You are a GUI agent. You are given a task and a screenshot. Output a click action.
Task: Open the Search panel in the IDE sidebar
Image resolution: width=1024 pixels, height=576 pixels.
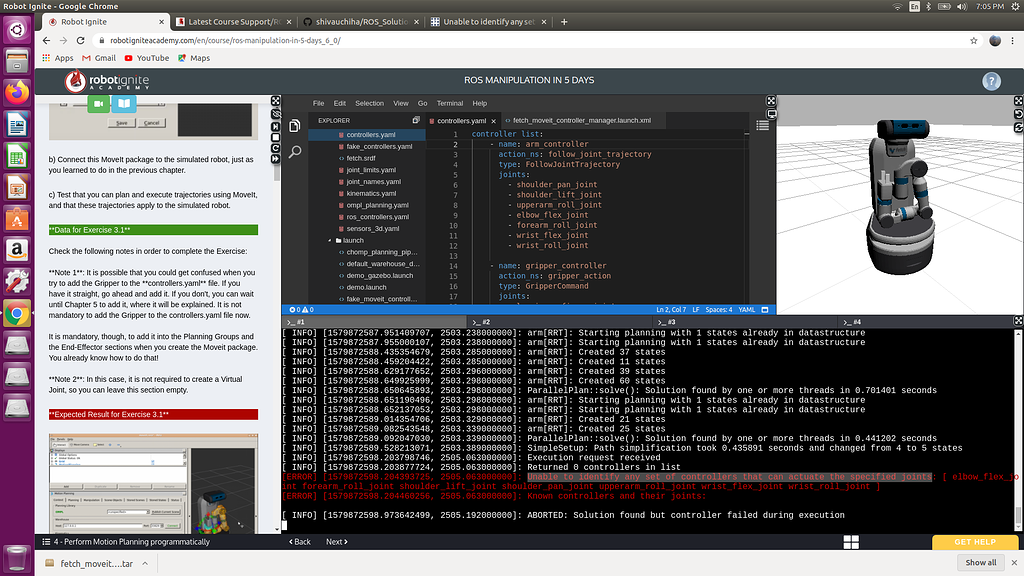tap(296, 150)
